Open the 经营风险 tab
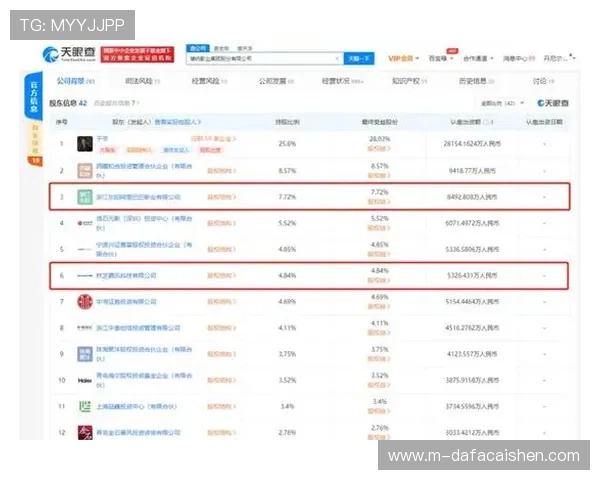The image size is (600, 480). (x=209, y=81)
